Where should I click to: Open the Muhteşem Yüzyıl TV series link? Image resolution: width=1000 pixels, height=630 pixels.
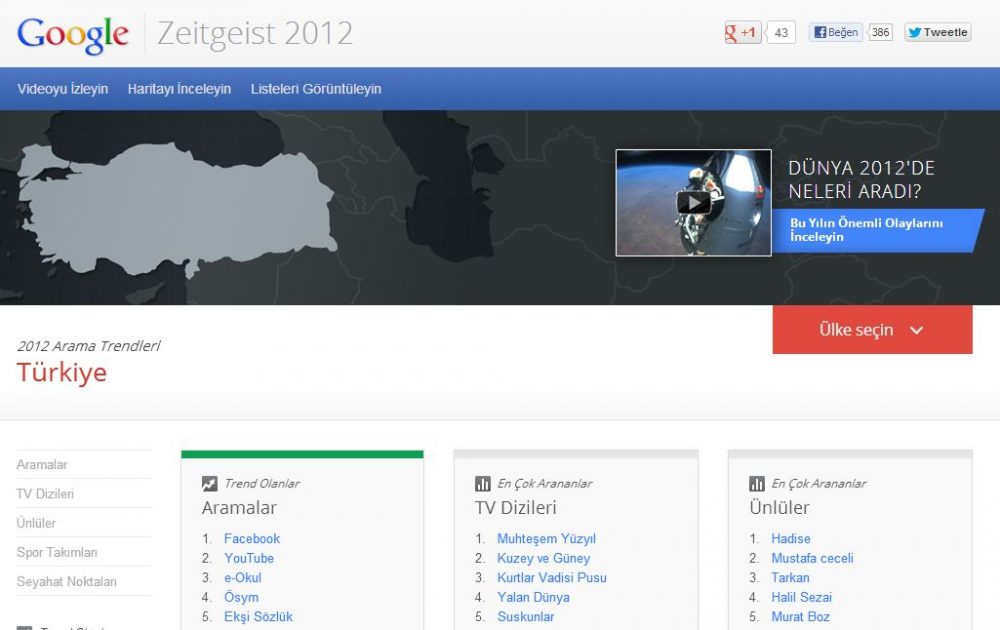point(545,538)
